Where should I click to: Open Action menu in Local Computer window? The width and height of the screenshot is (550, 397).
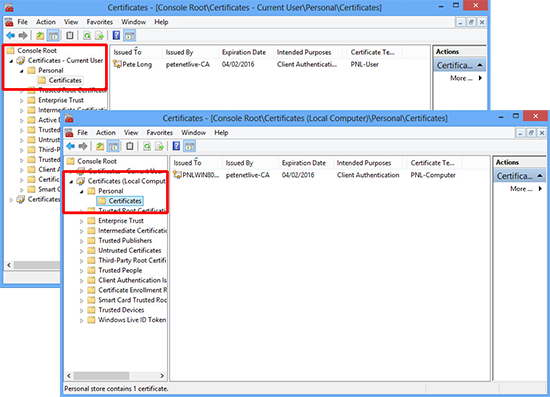coord(106,133)
